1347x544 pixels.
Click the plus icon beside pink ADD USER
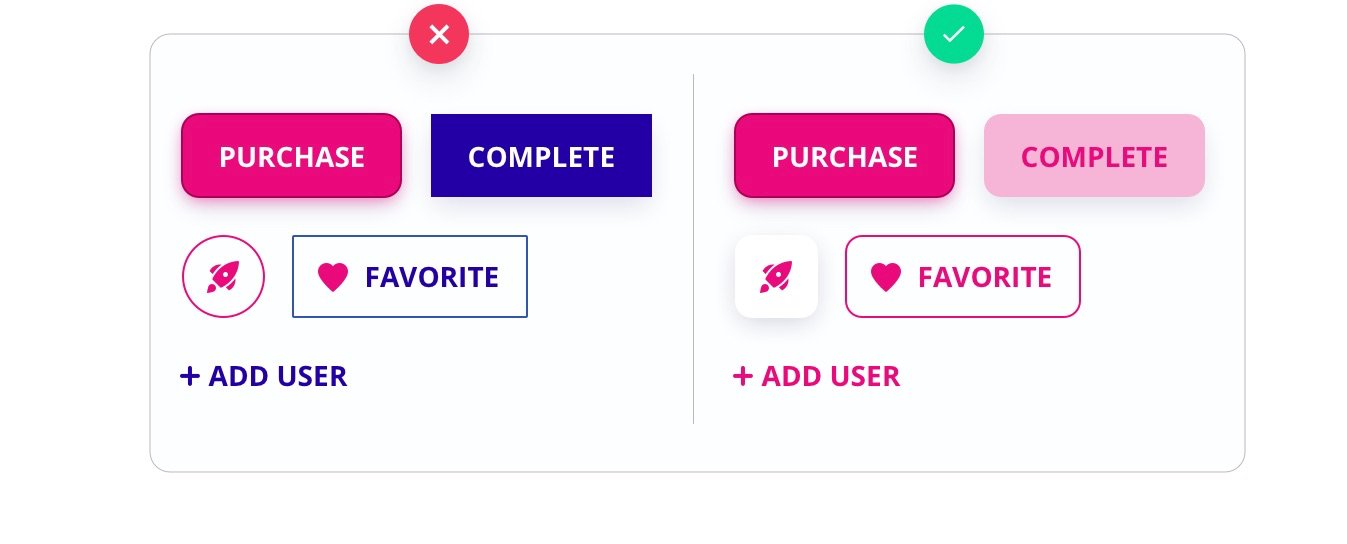[x=742, y=376]
